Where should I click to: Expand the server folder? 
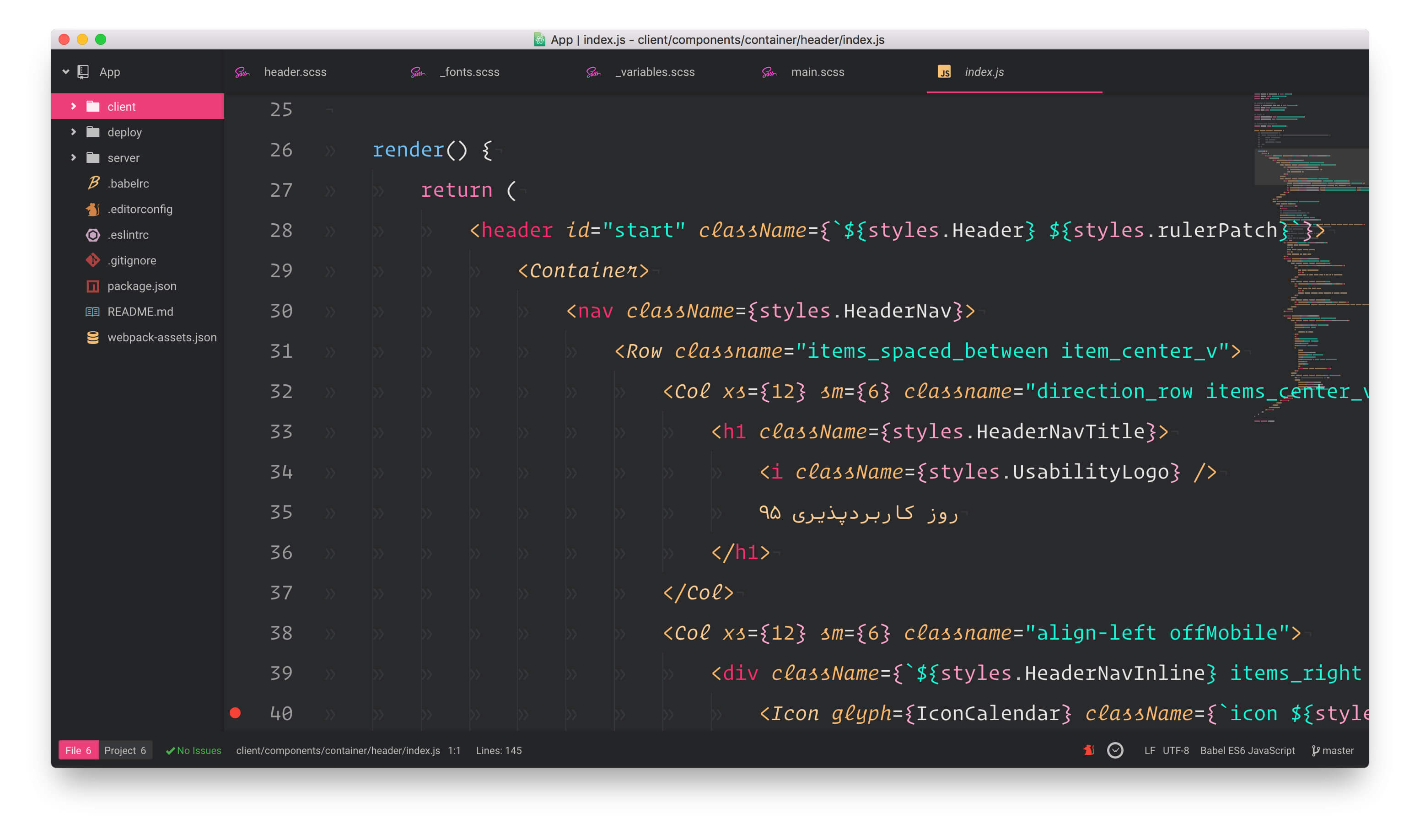click(74, 157)
